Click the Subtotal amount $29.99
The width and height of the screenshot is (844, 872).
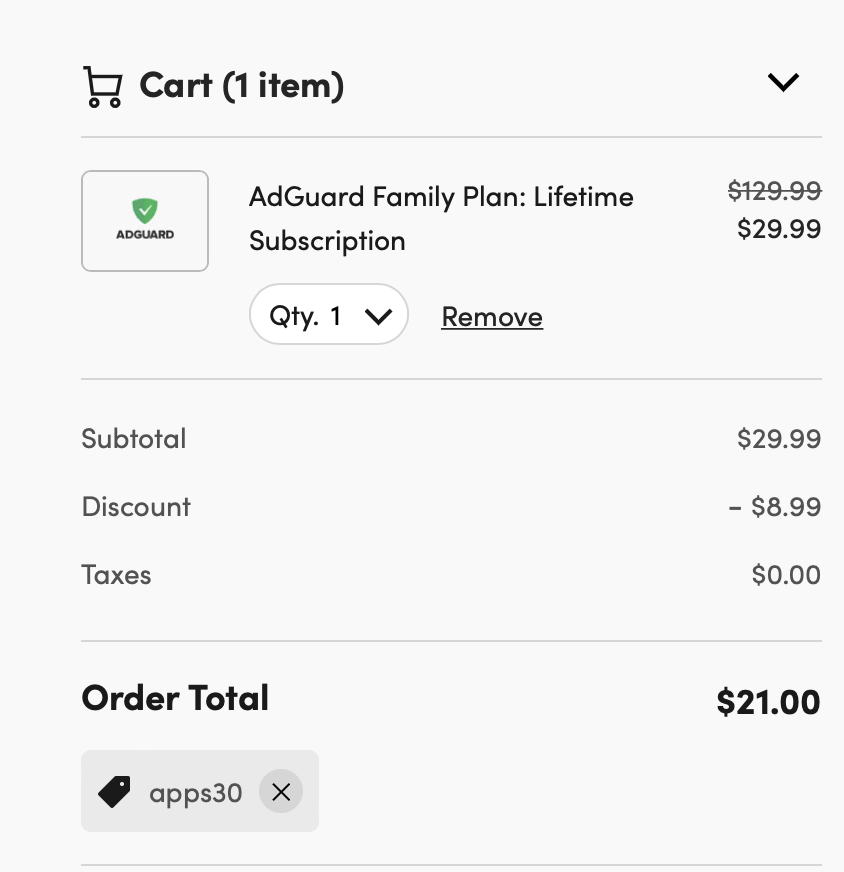(779, 439)
